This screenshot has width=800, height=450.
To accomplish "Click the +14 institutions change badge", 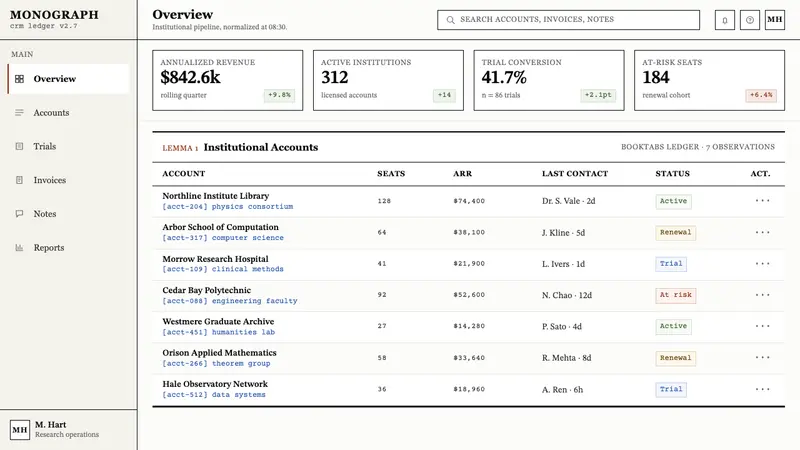I will pyautogui.click(x=444, y=95).
